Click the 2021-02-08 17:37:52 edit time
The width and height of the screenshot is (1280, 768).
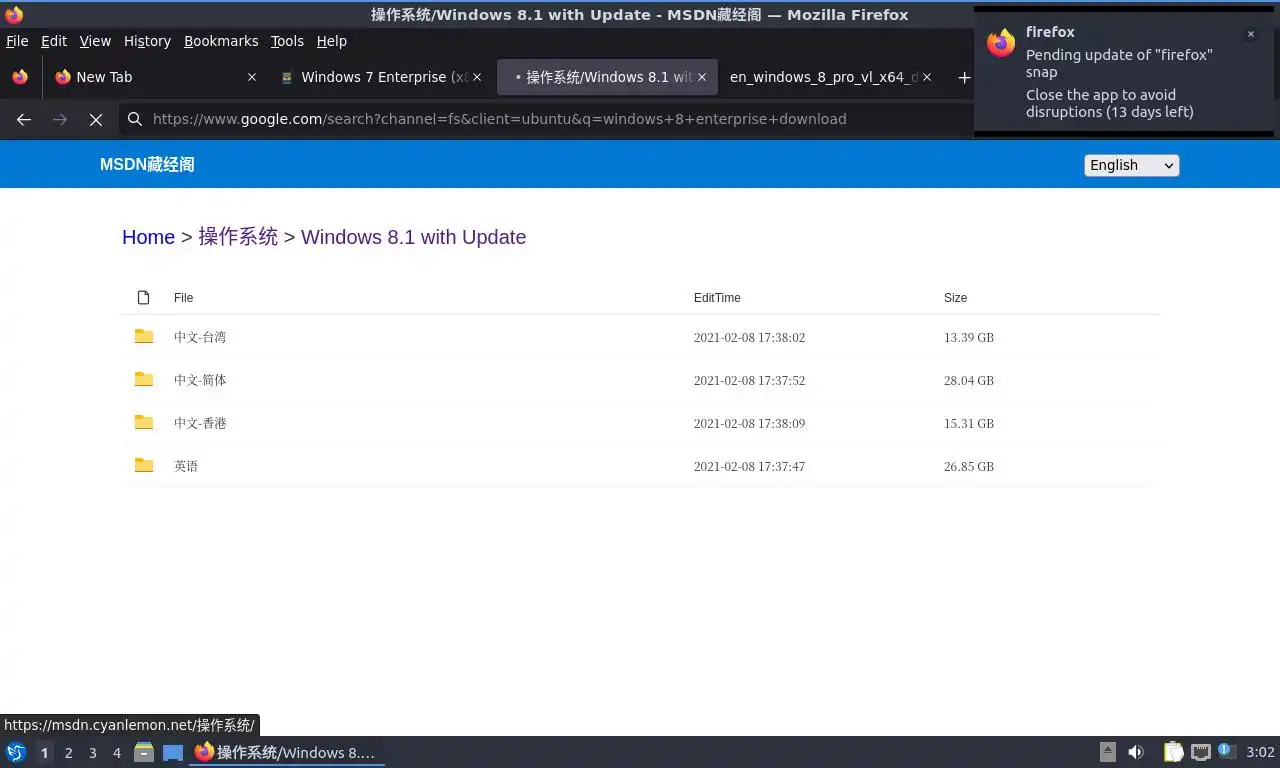click(x=749, y=381)
